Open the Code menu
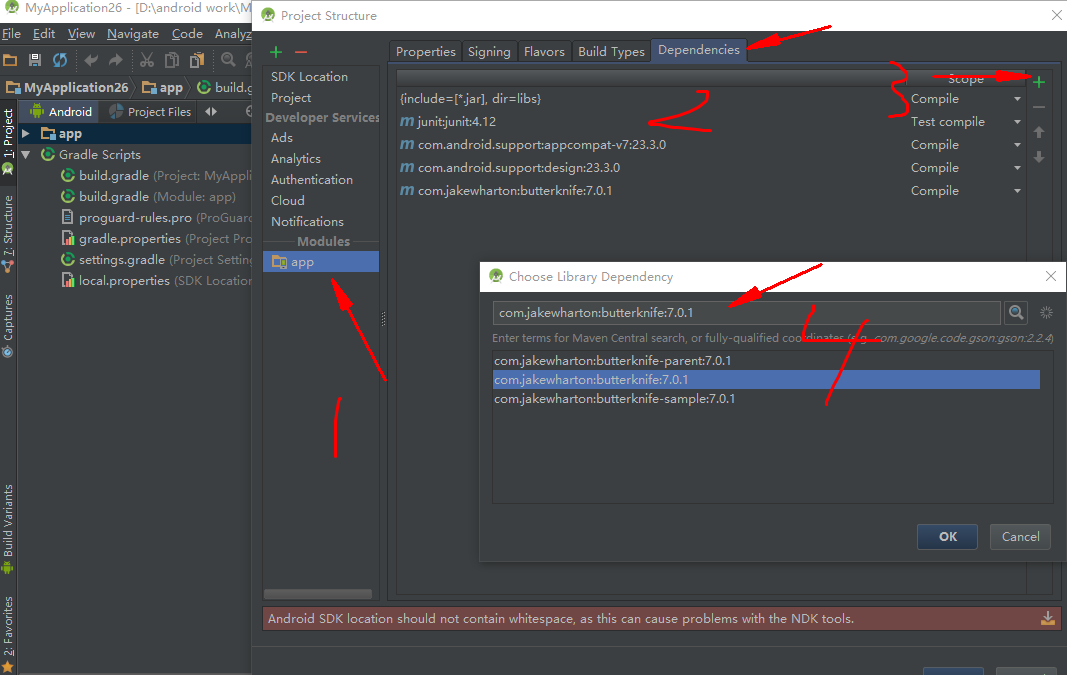 pos(187,33)
